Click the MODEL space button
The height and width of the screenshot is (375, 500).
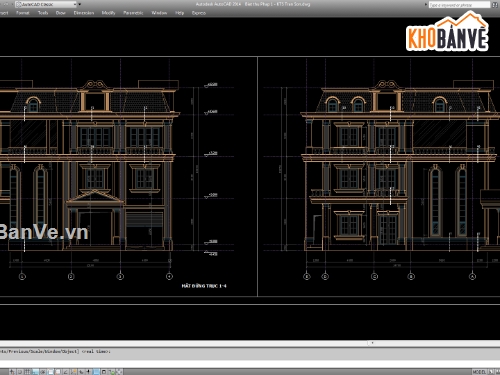pyautogui.click(x=479, y=372)
